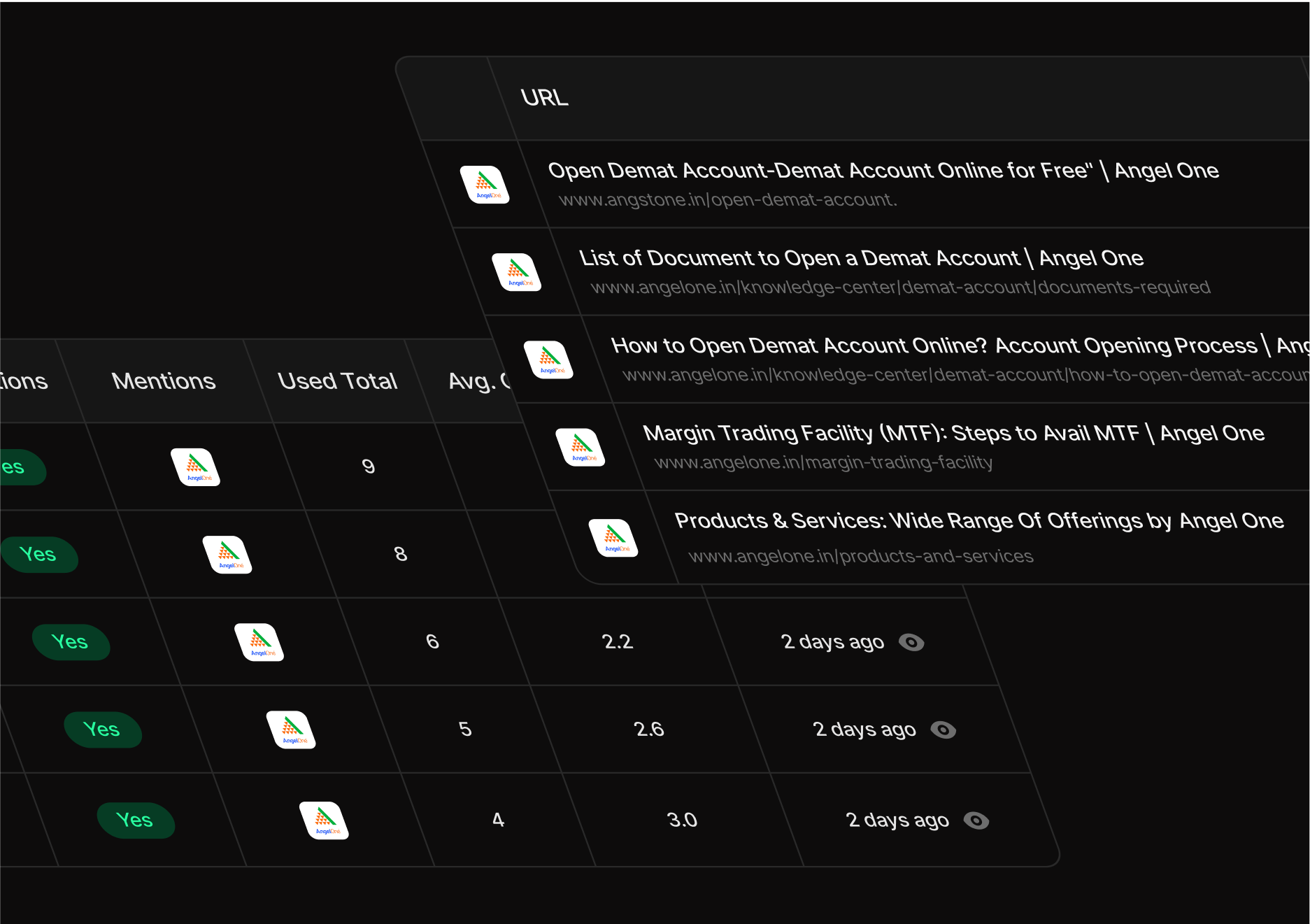This screenshot has height=924, width=1310.
Task: Click the average value 3.0
Action: tap(682, 820)
